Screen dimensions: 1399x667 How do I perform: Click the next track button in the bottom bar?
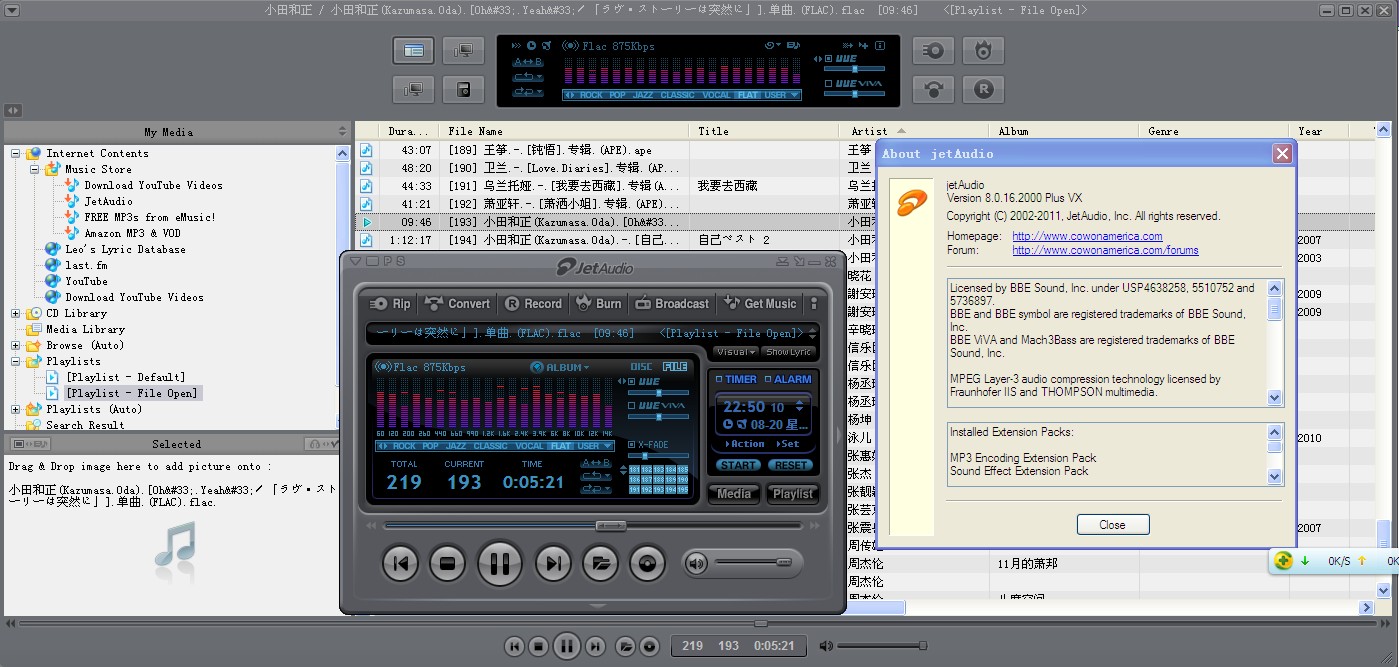[x=594, y=646]
